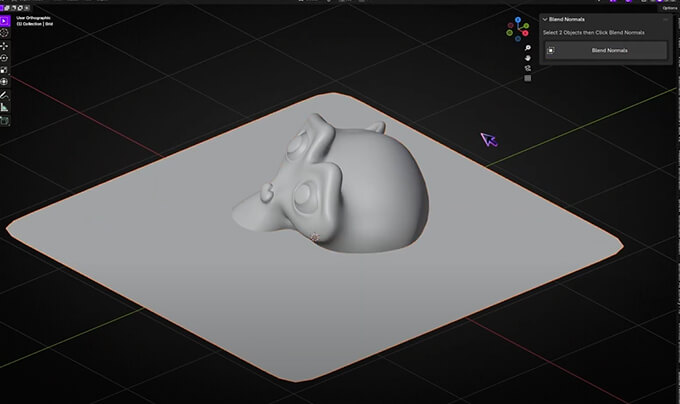The height and width of the screenshot is (404, 680).
Task: Click the Pan hand icon in viewport
Action: [x=528, y=58]
